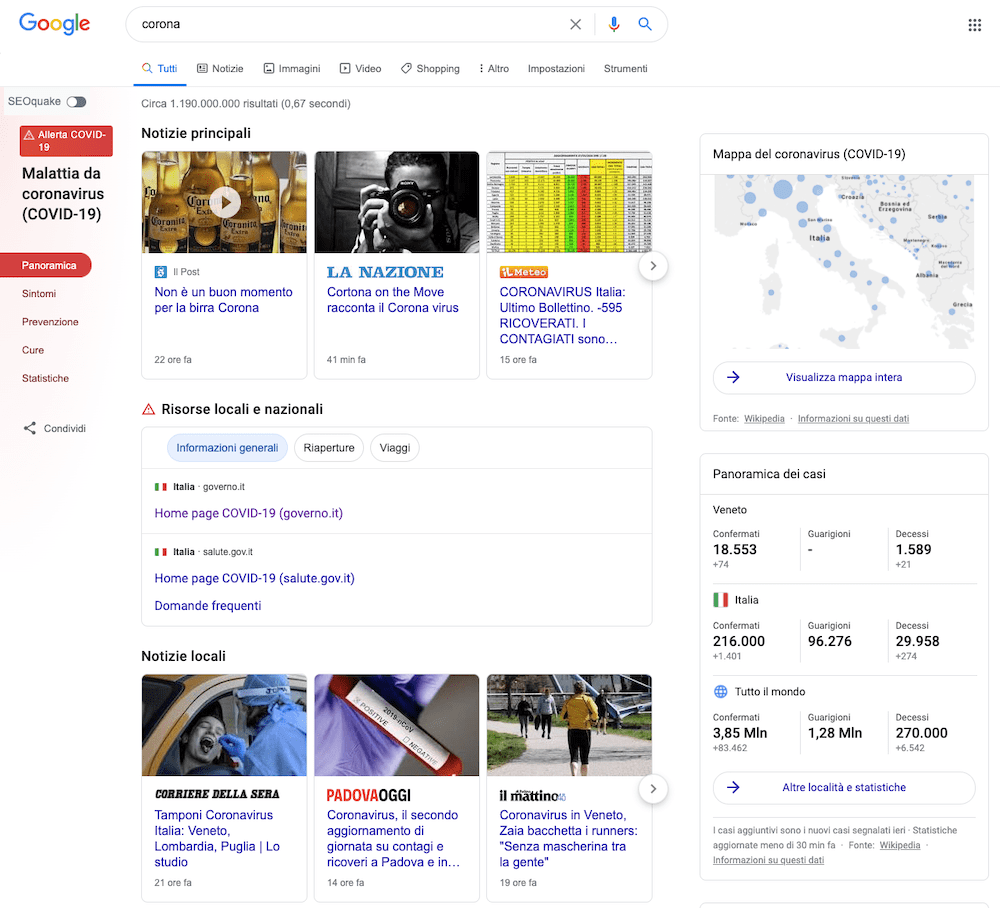Image resolution: width=1000 pixels, height=908 pixels.
Task: Open the colored data table thumbnail
Action: (x=570, y=202)
